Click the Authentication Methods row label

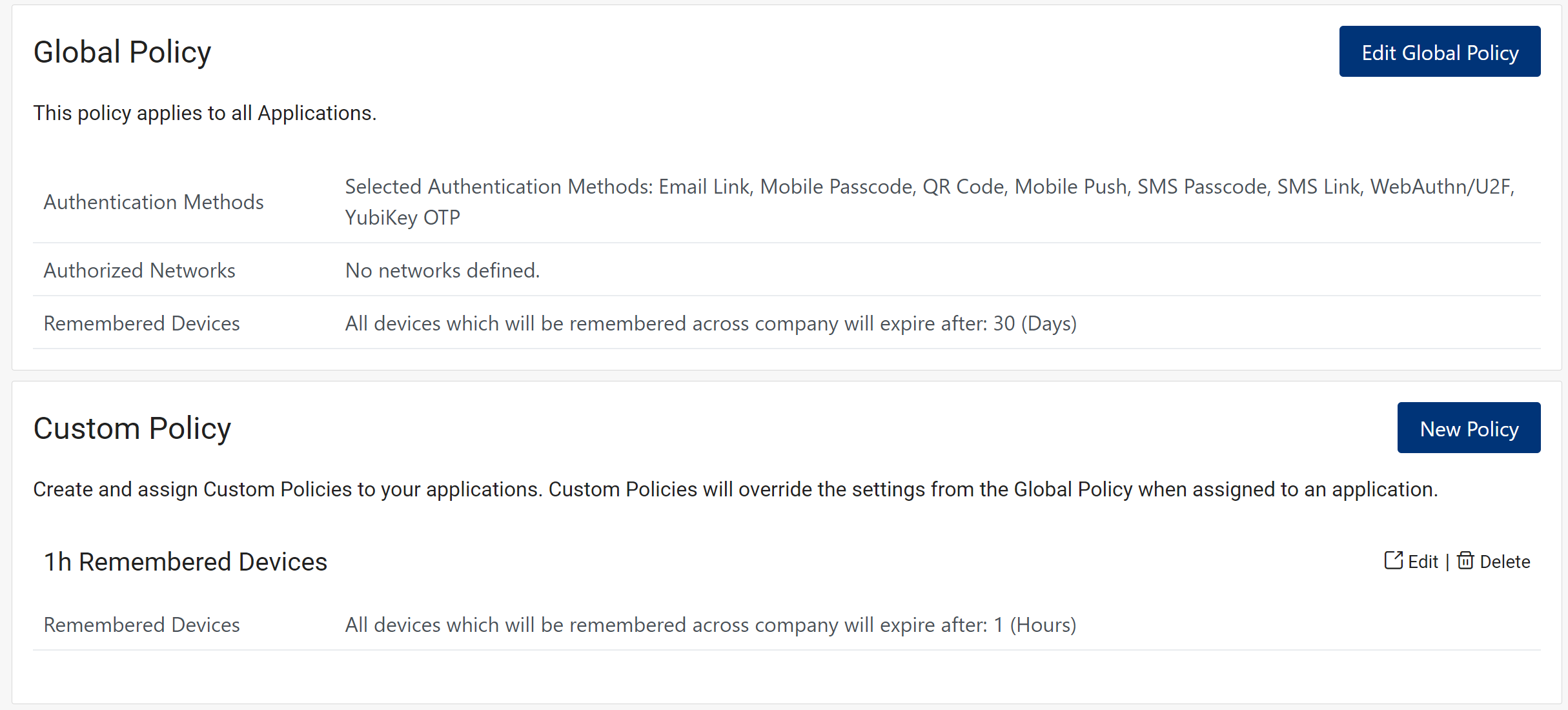pos(153,202)
